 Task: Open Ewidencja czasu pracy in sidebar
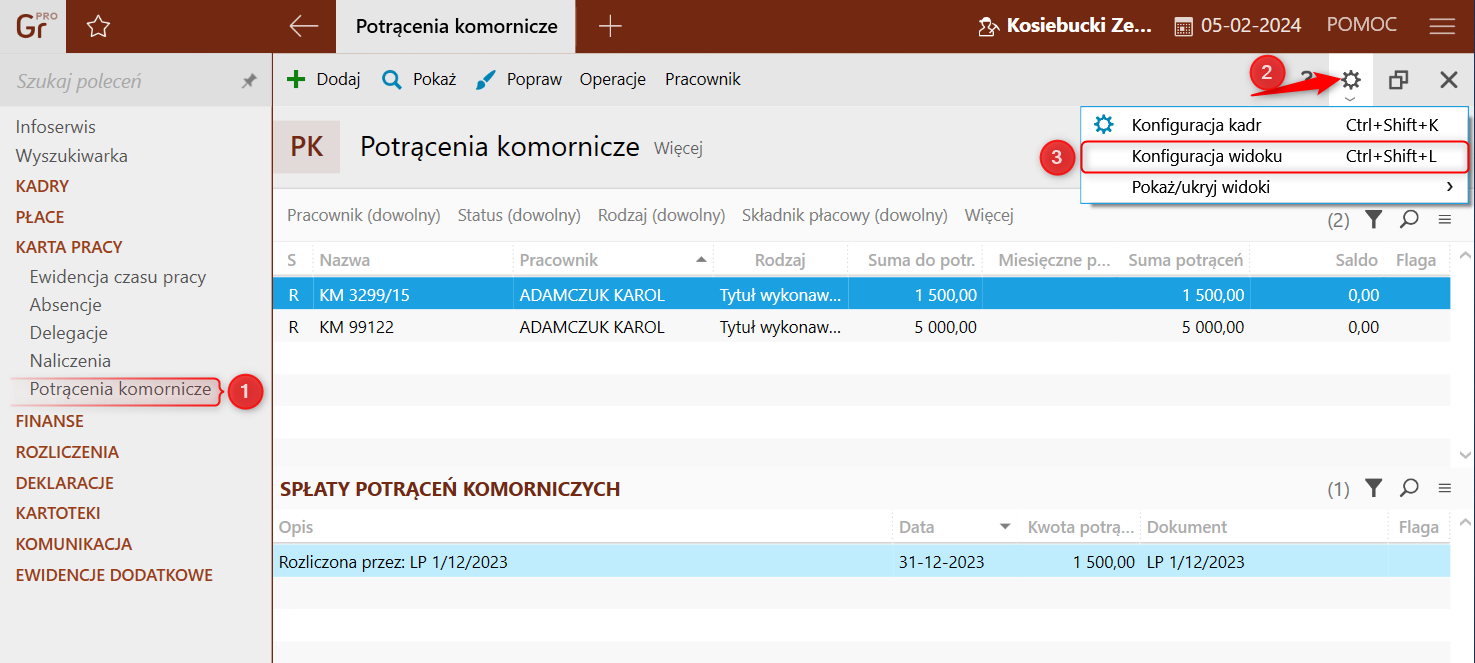(118, 277)
